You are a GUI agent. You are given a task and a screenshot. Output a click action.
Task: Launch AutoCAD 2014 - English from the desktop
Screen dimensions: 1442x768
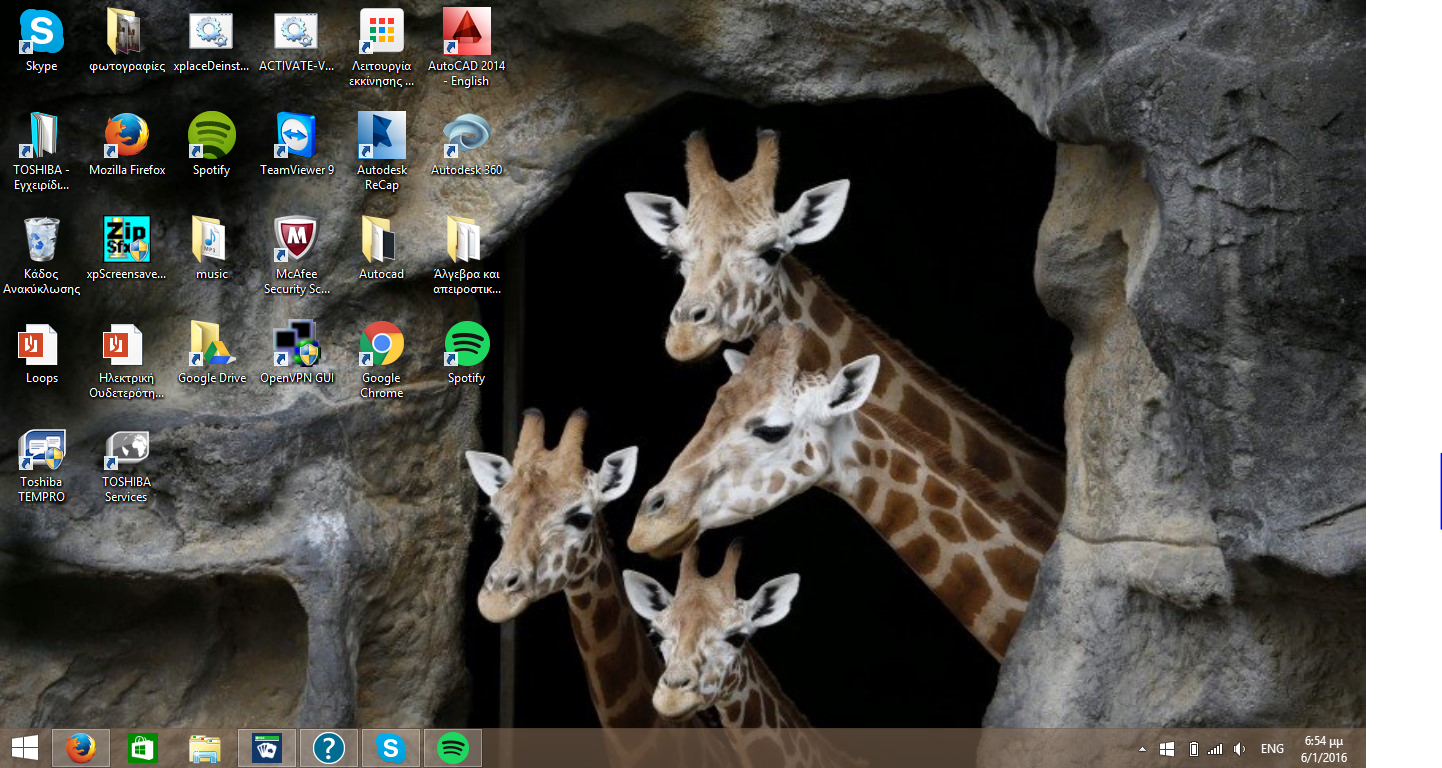tap(467, 49)
